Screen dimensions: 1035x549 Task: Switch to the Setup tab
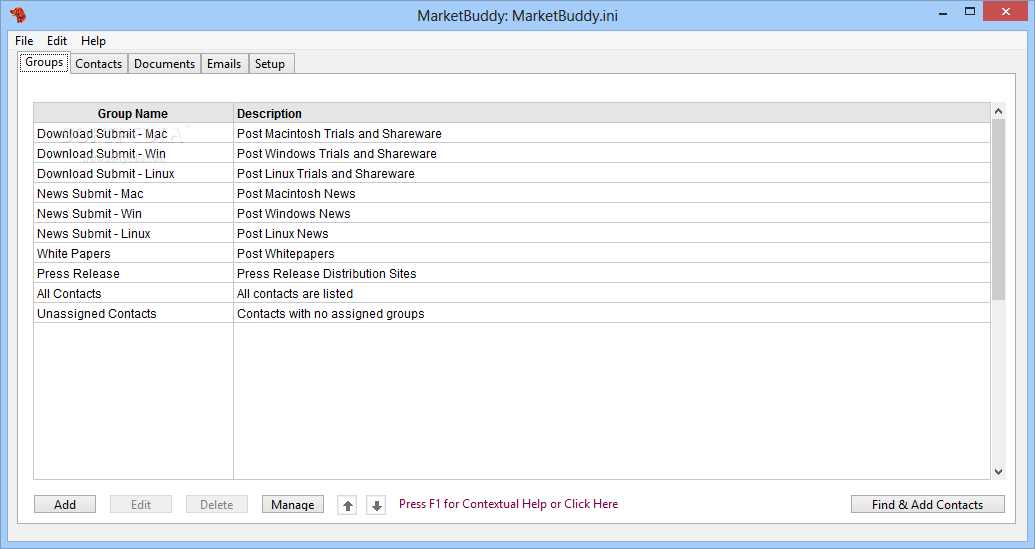[x=270, y=64]
